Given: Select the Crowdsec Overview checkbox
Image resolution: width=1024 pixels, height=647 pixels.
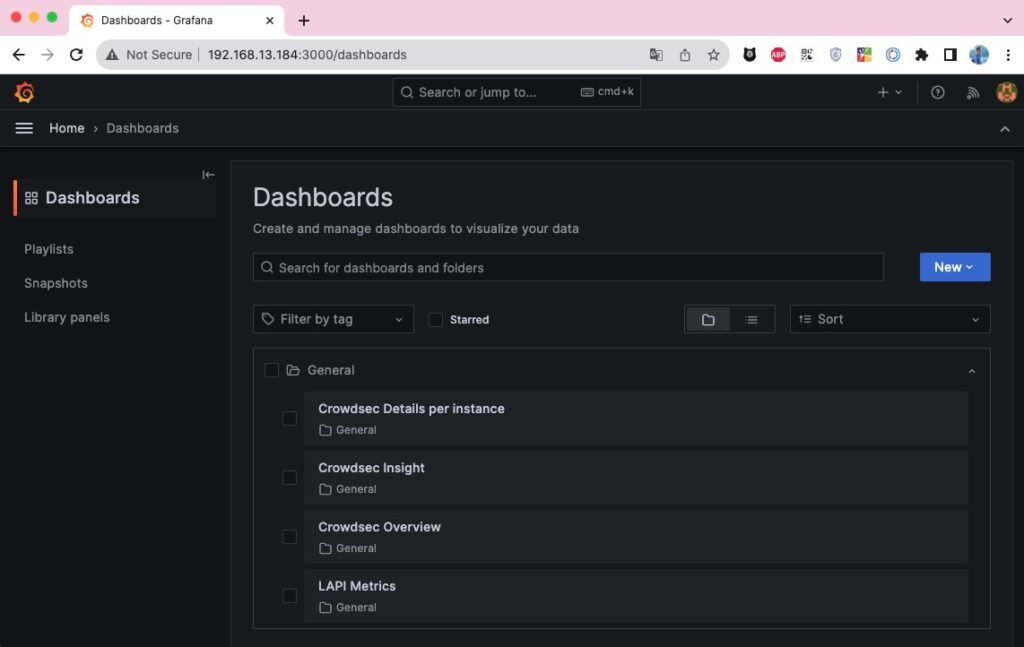Looking at the screenshot, I should pyautogui.click(x=289, y=537).
